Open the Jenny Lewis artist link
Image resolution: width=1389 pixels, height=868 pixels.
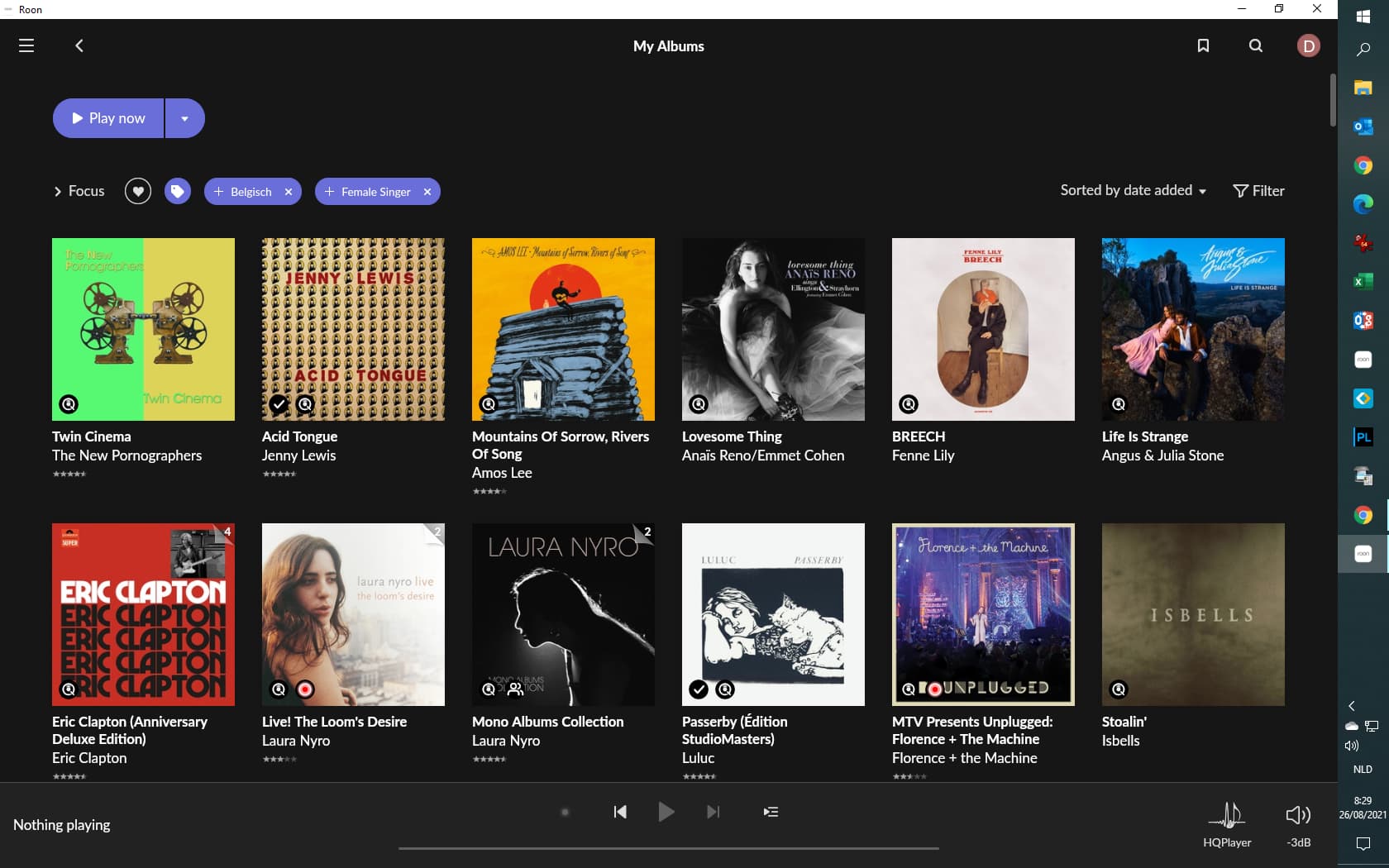click(298, 455)
